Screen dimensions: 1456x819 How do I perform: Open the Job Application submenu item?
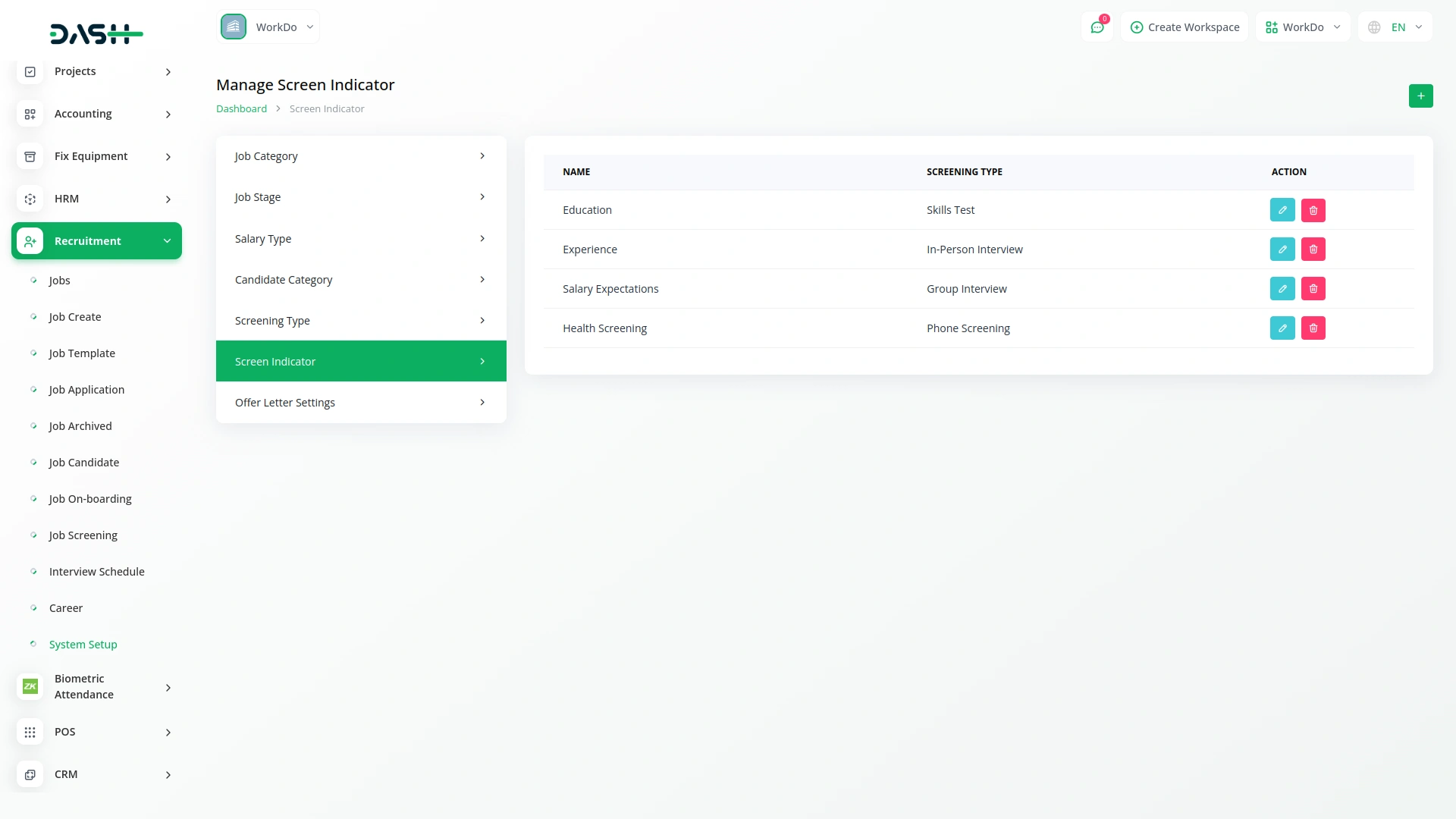tap(86, 390)
